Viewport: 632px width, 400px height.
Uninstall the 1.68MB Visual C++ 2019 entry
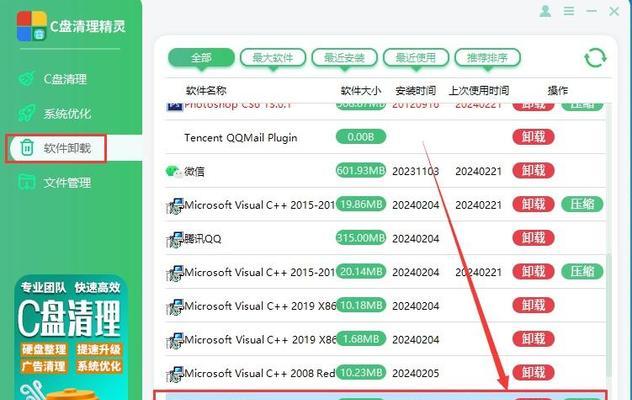point(533,339)
